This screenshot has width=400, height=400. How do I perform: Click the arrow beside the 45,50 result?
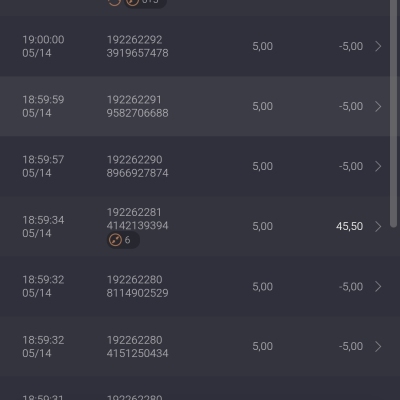[x=378, y=226]
